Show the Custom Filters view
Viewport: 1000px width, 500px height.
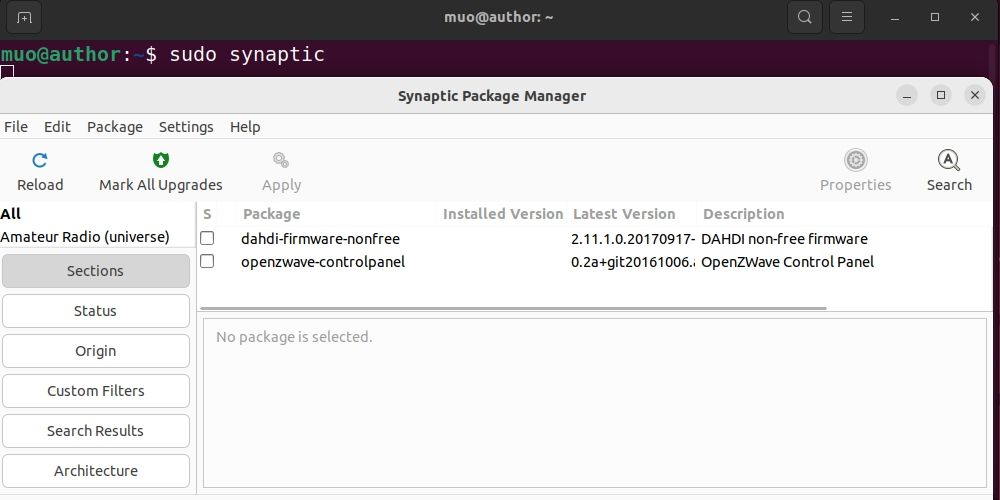point(95,391)
